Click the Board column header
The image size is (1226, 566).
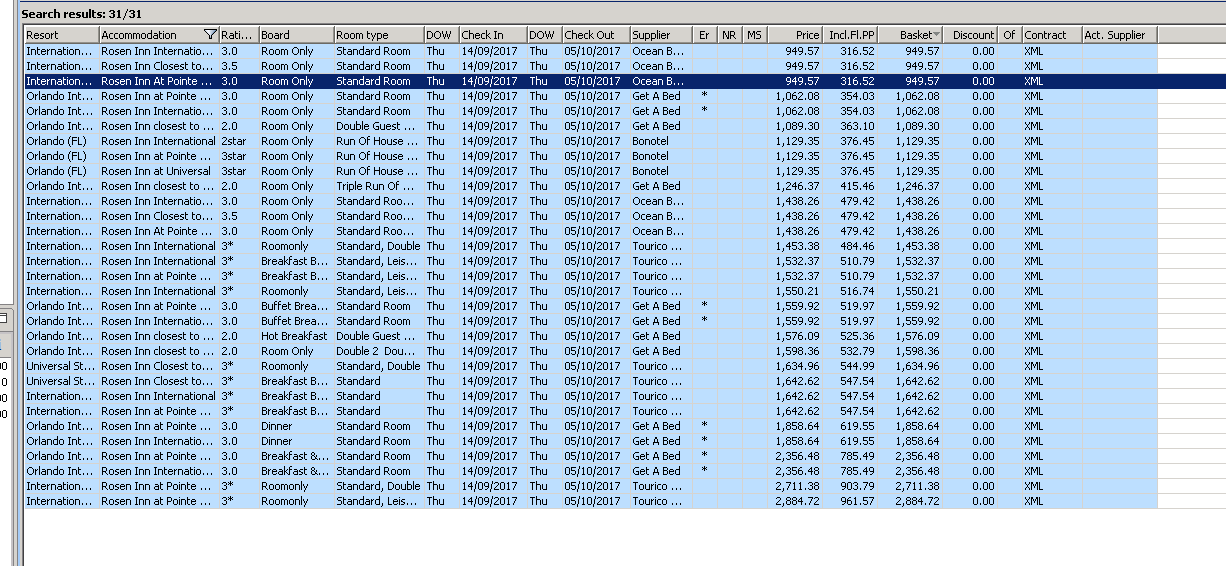point(295,35)
